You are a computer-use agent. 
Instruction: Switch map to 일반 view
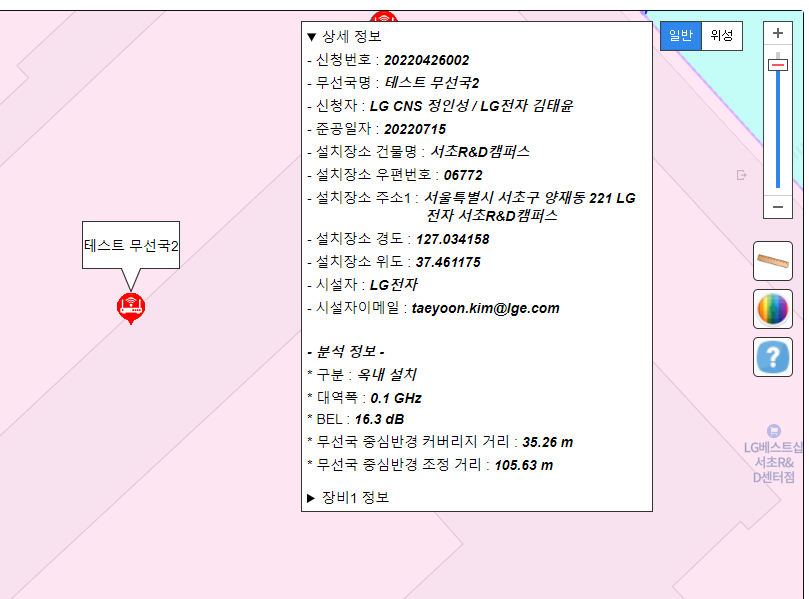(x=680, y=35)
